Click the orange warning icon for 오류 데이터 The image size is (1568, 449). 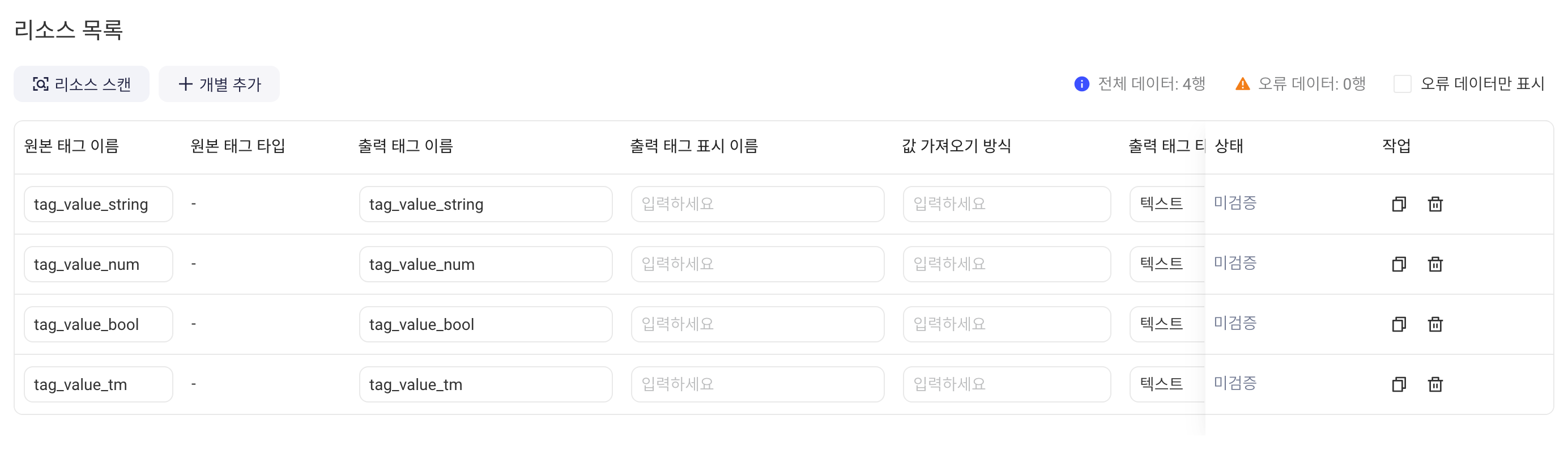[x=1242, y=84]
